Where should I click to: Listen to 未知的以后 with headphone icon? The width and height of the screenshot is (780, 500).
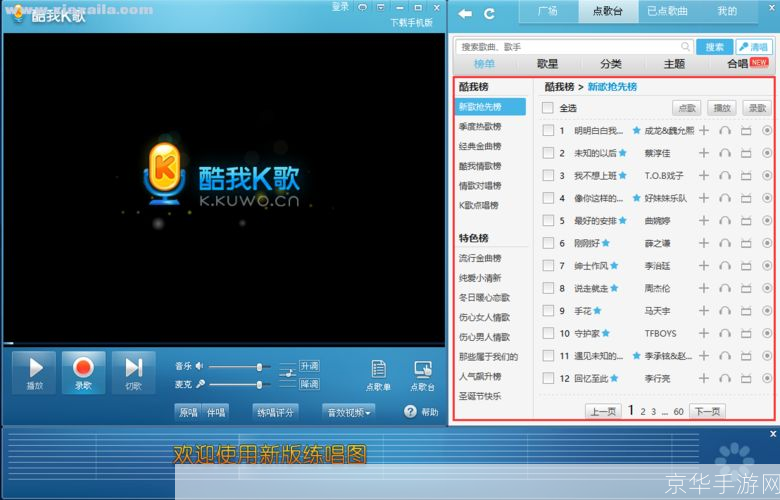point(725,153)
